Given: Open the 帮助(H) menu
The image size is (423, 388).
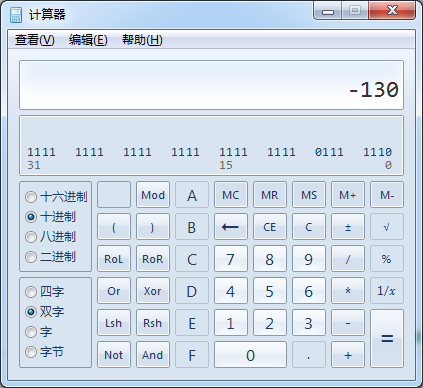Looking at the screenshot, I should click(x=142, y=40).
